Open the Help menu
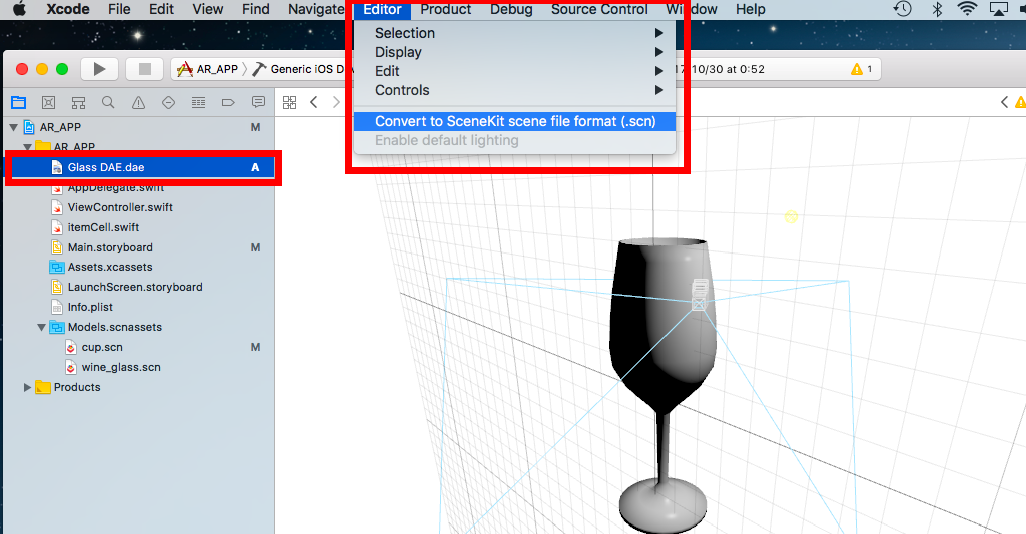Viewport: 1026px width, 534px height. [x=750, y=9]
